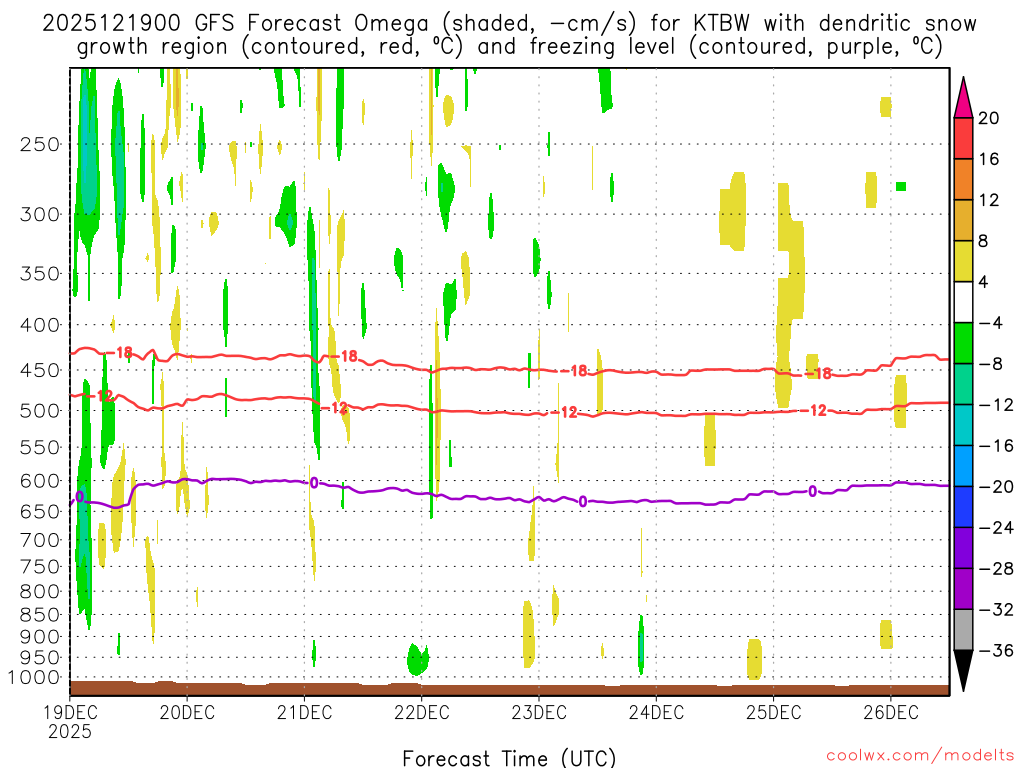Click the colorbar value 16

(x=989, y=159)
